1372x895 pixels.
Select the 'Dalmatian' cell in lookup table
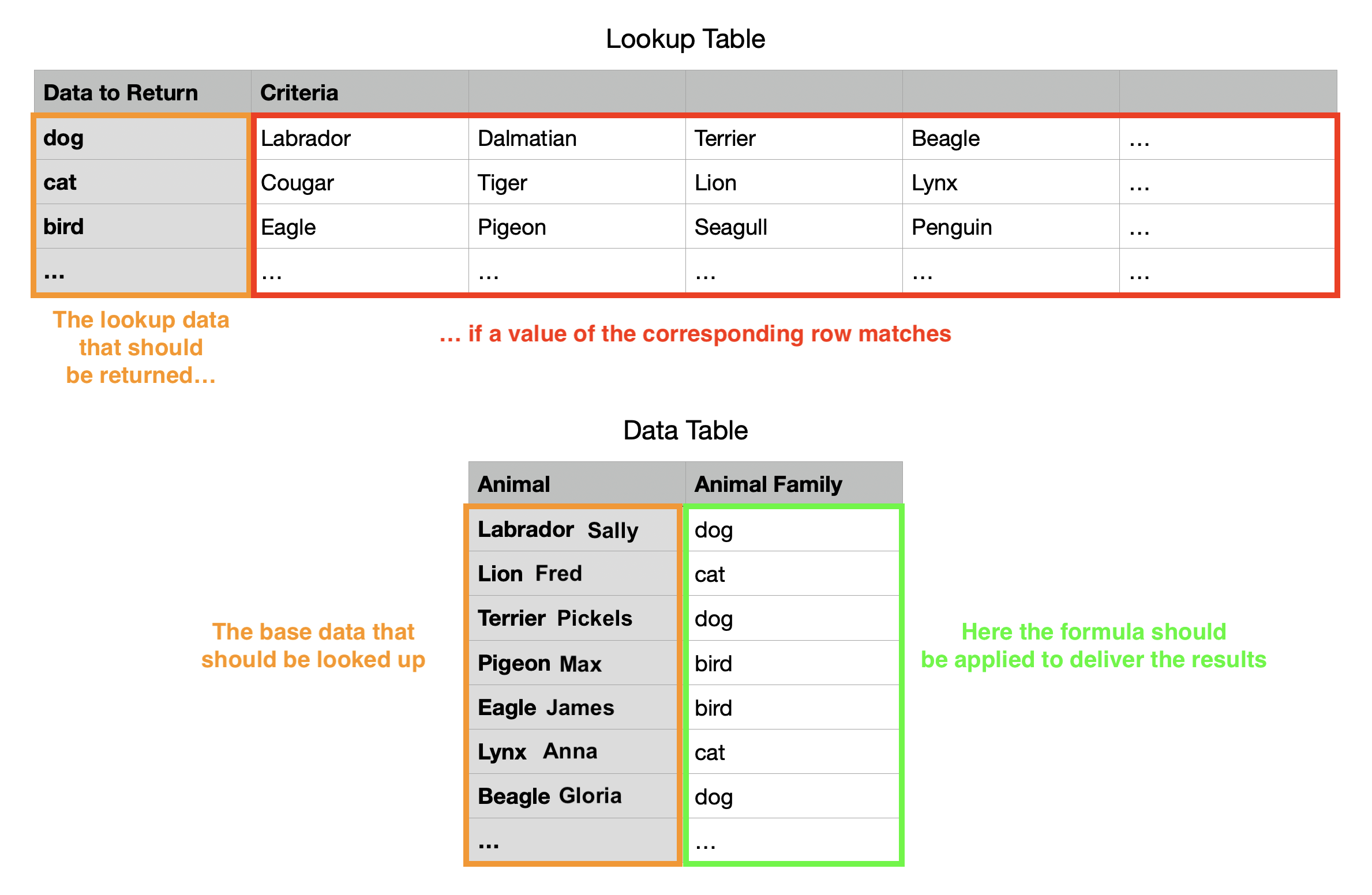[x=577, y=138]
